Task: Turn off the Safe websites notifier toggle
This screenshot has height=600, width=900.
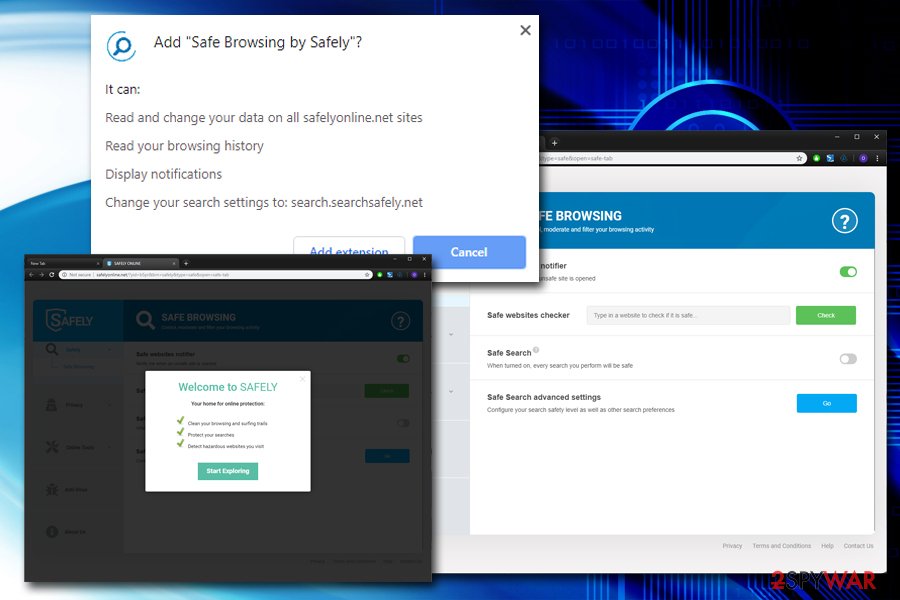Action: pyautogui.click(x=848, y=272)
